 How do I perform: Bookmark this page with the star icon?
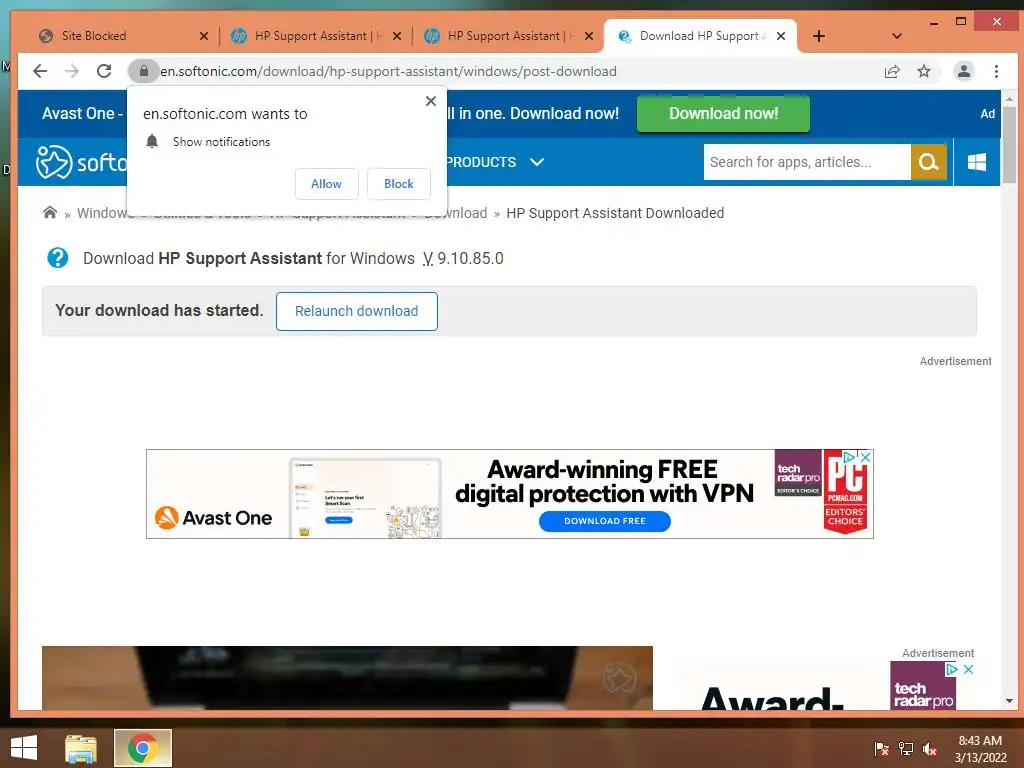[x=923, y=71]
